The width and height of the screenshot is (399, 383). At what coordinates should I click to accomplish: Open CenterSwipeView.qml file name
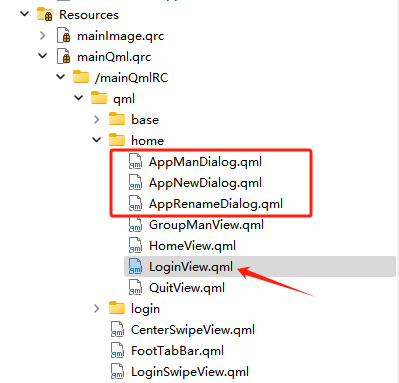point(193,330)
